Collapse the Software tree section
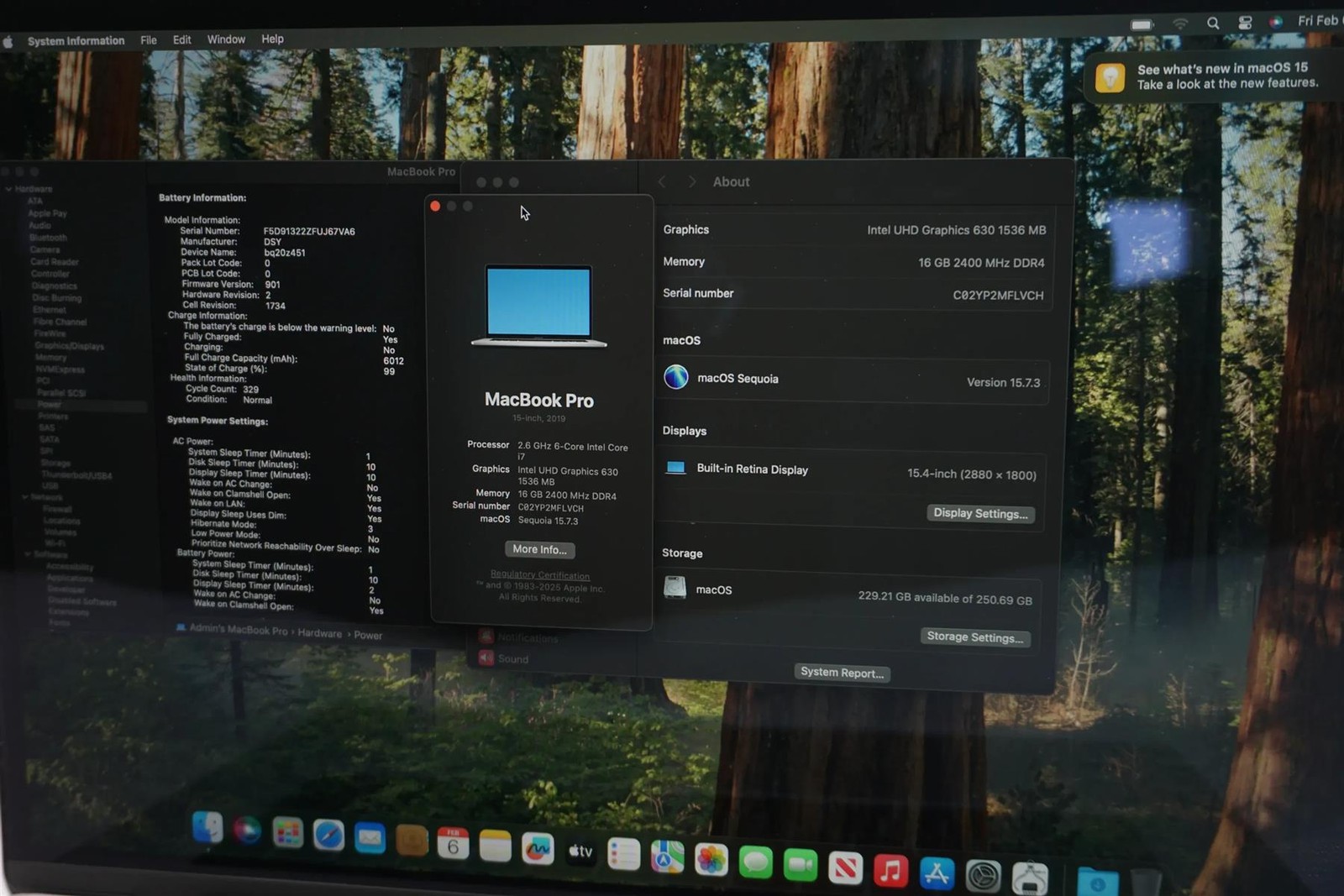 28,554
